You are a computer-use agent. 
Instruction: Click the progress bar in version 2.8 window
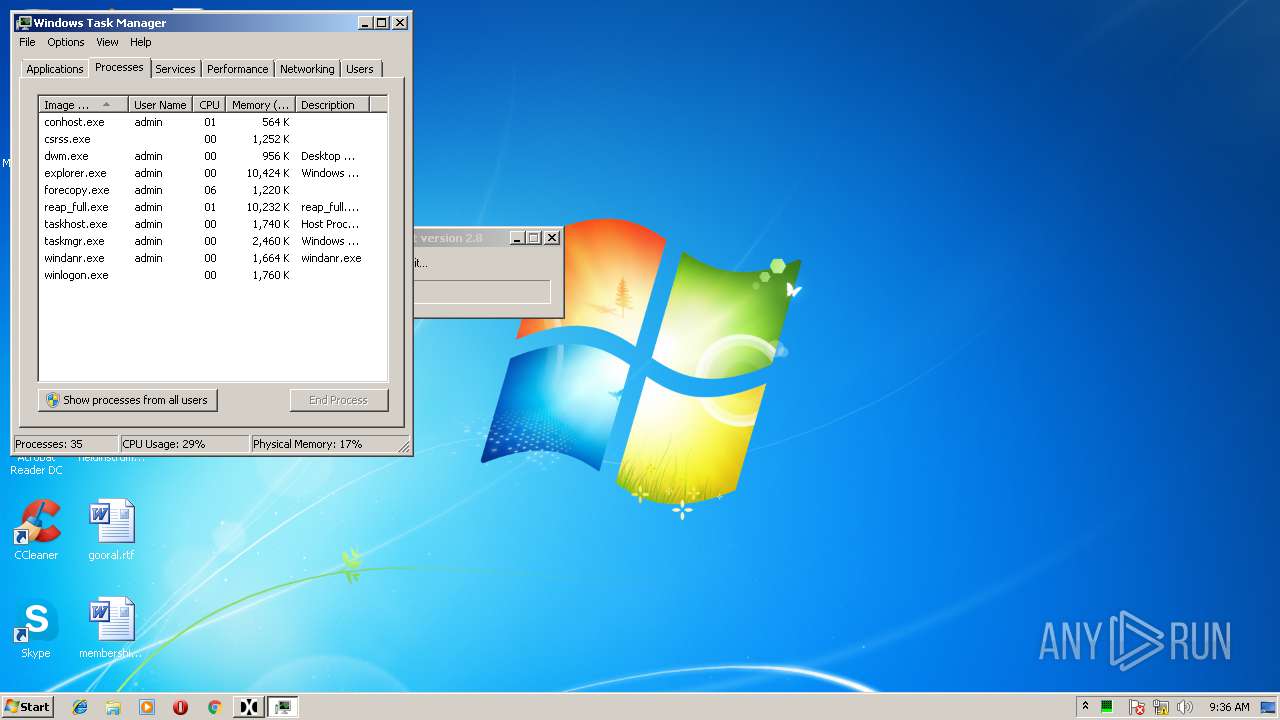pos(482,292)
